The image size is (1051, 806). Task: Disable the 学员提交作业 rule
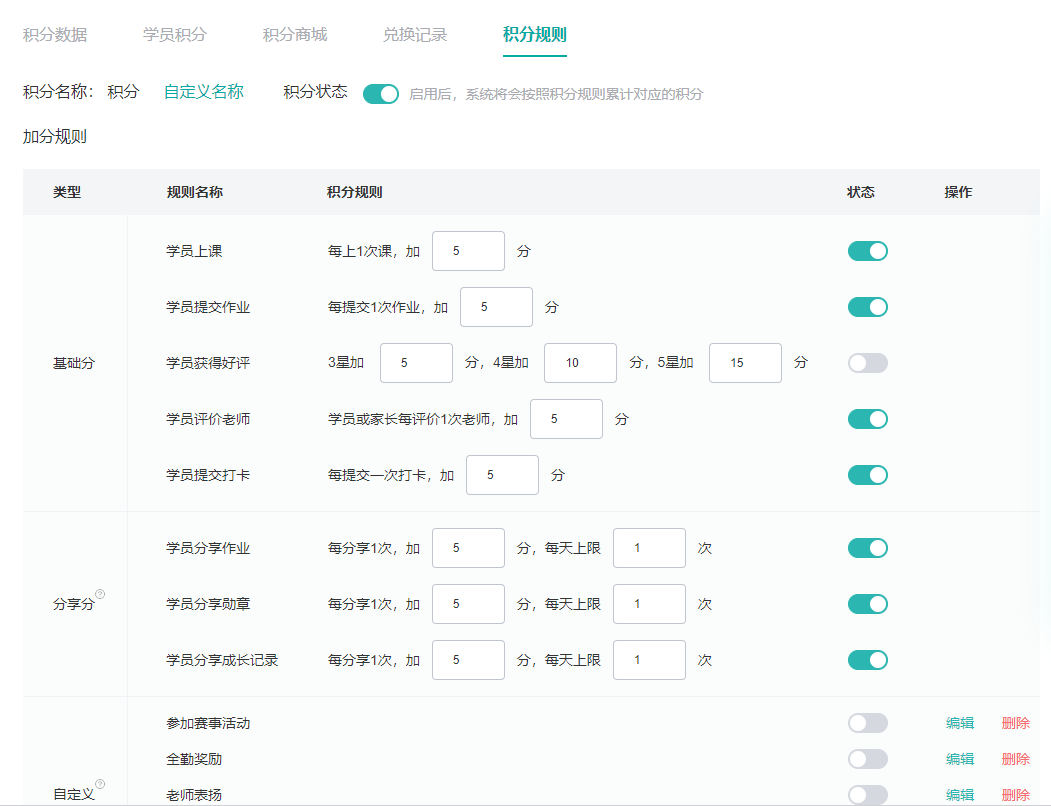[867, 307]
